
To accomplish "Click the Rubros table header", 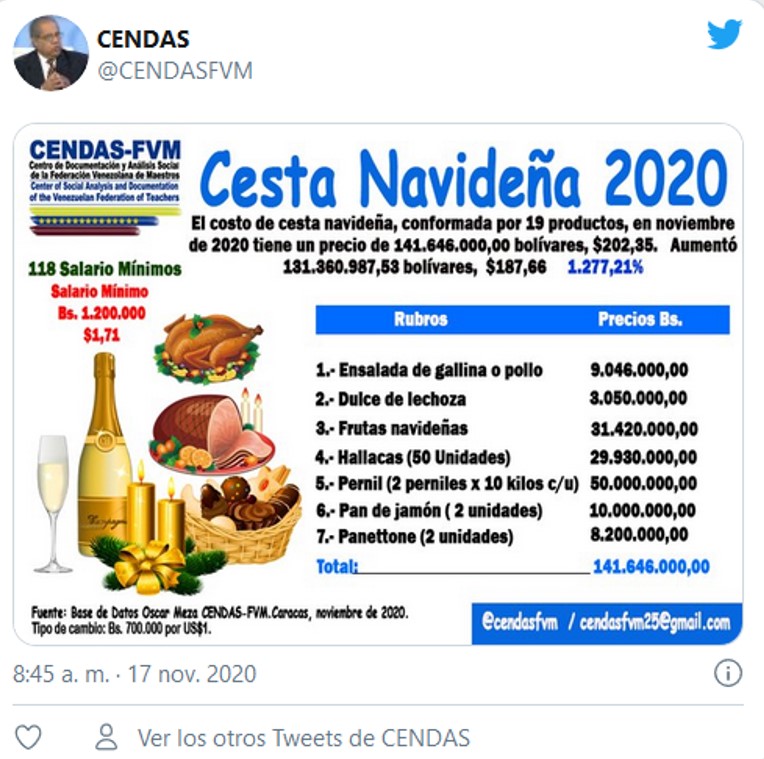I will click(x=420, y=319).
